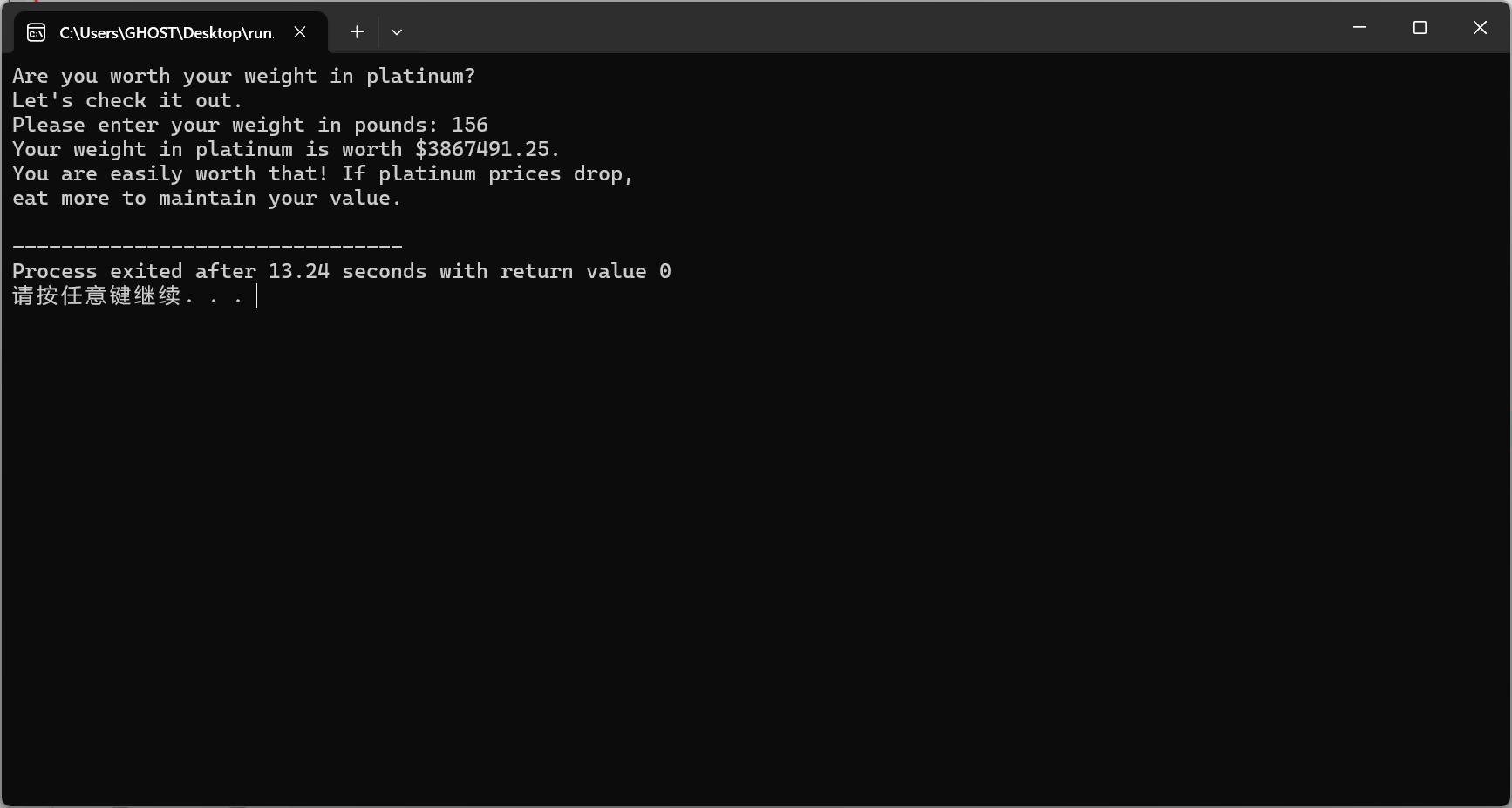Expand the new tab profile dropdown chevron
The height and width of the screenshot is (808, 1512).
397,32
